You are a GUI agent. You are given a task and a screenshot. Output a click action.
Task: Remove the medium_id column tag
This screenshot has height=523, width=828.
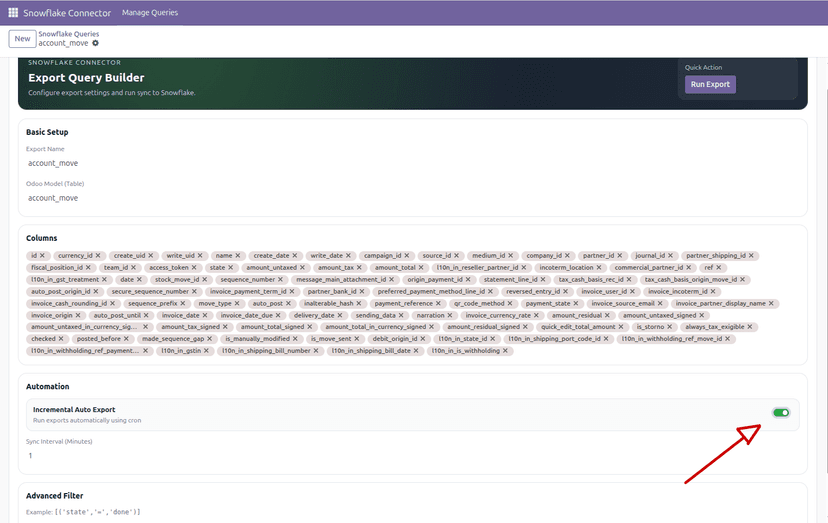tap(511, 256)
